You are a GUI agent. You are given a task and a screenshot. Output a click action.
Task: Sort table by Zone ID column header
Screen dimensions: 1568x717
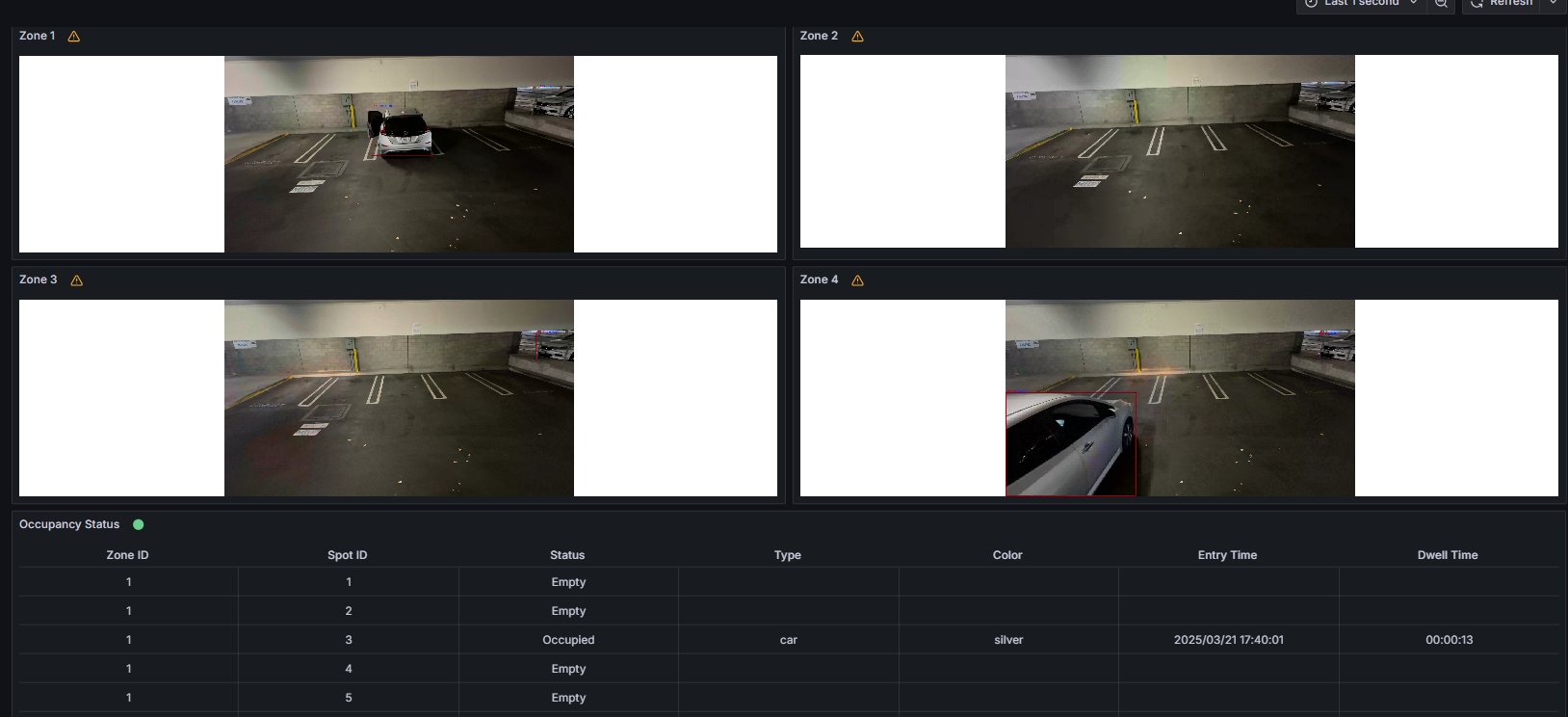click(127, 555)
